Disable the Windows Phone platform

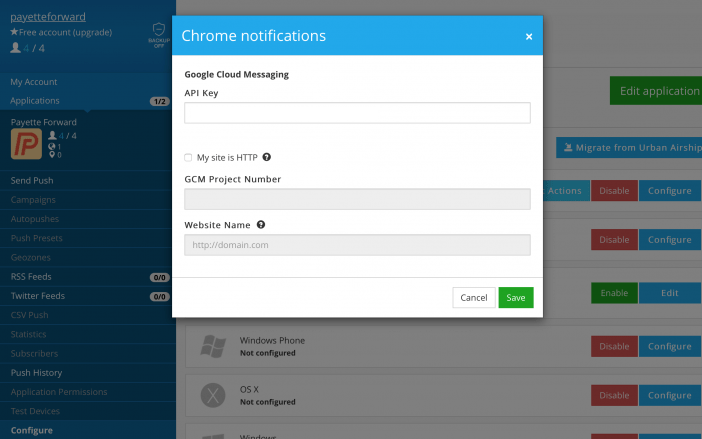click(614, 346)
